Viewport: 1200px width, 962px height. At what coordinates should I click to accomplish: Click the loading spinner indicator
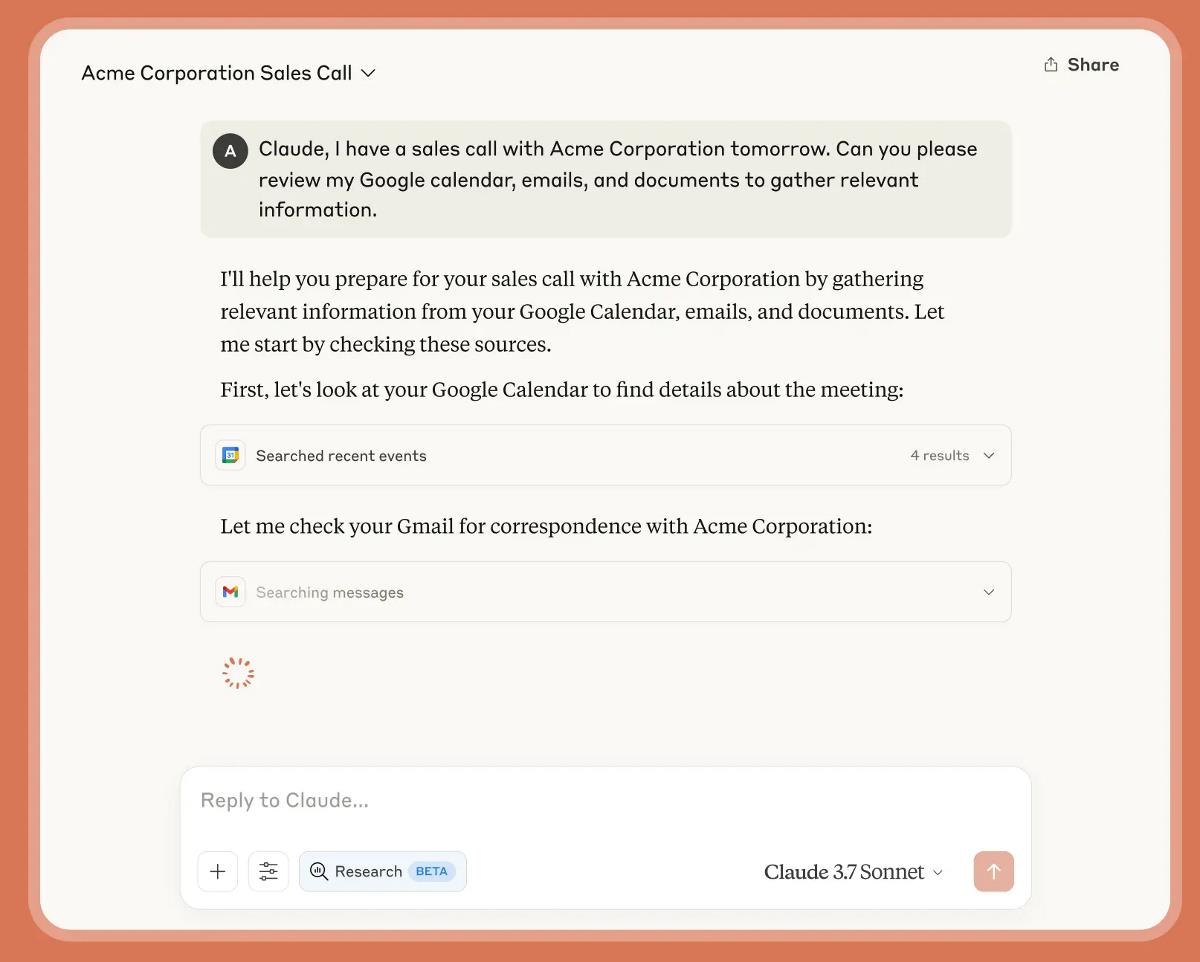[x=237, y=672]
